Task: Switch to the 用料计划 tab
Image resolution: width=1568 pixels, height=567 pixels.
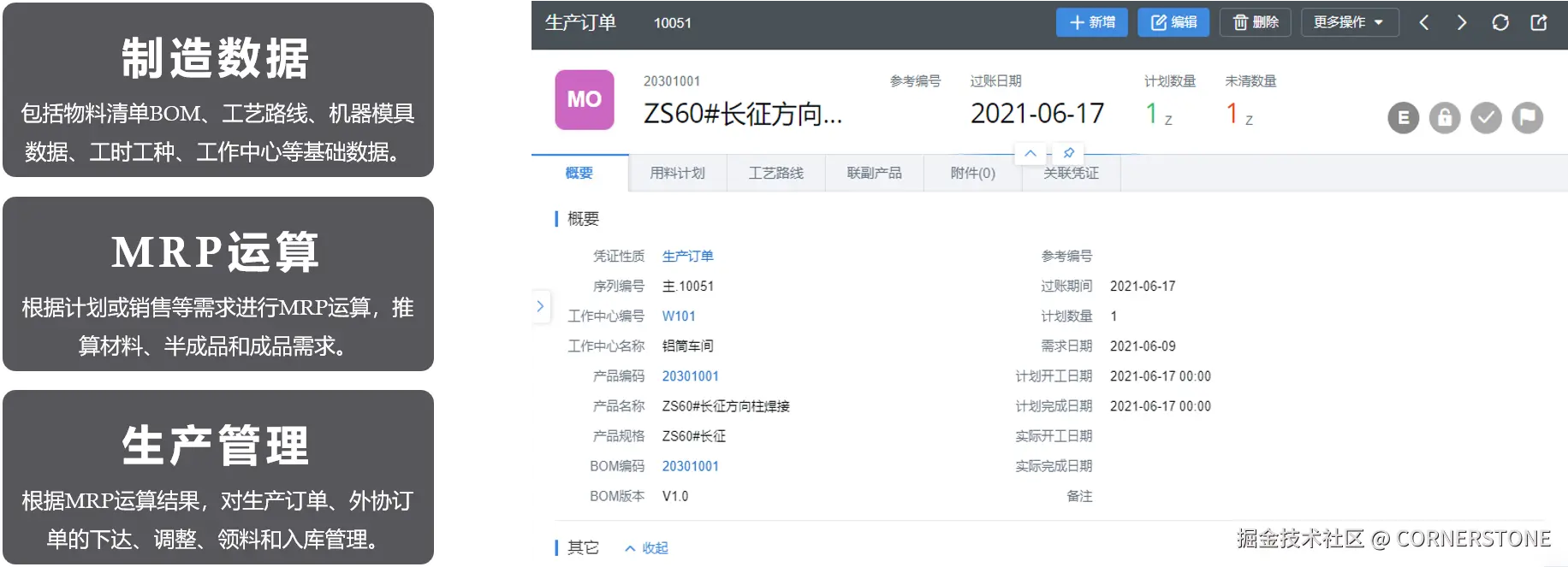Action: coord(677,173)
